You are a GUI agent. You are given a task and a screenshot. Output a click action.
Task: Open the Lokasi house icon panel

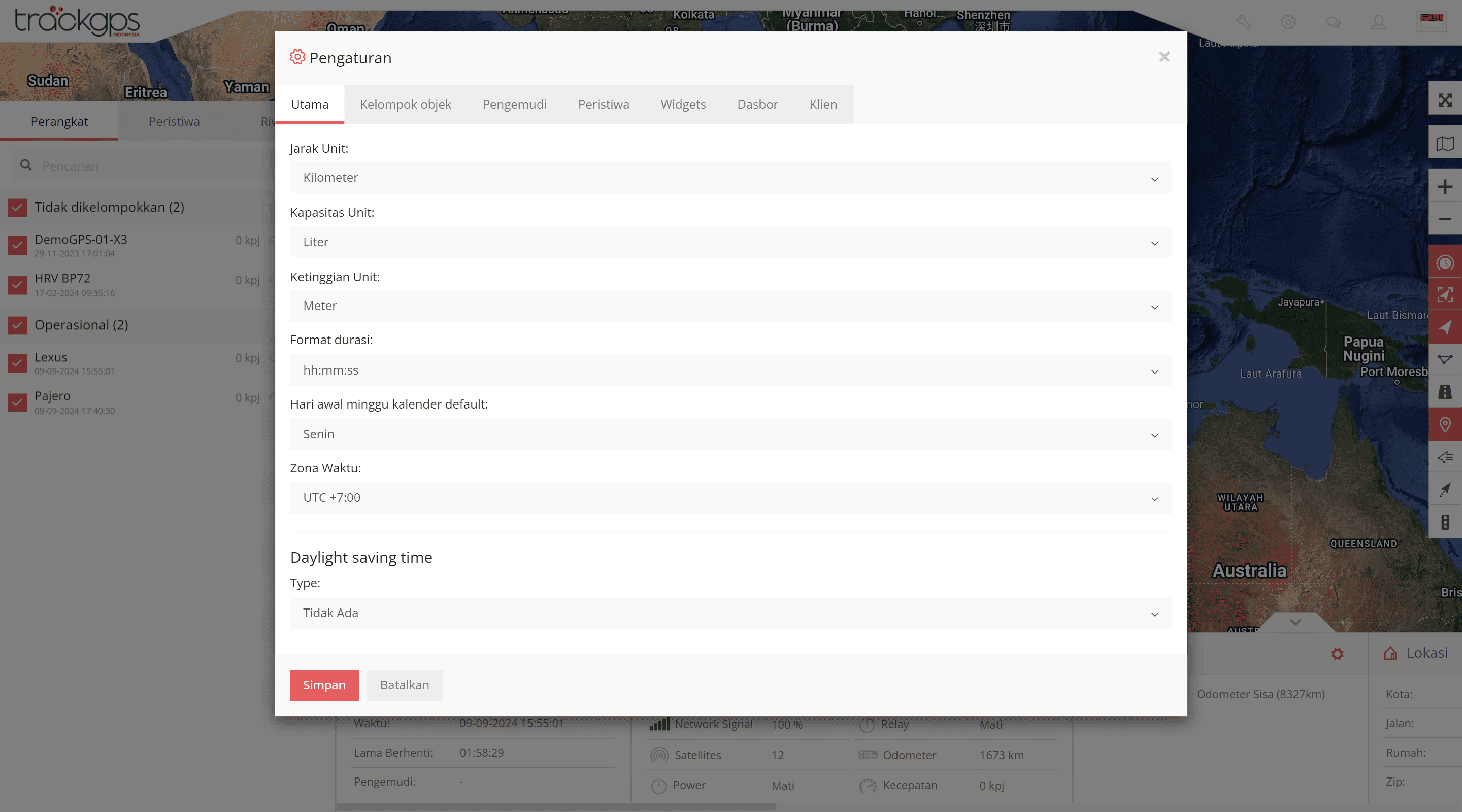click(1390, 653)
